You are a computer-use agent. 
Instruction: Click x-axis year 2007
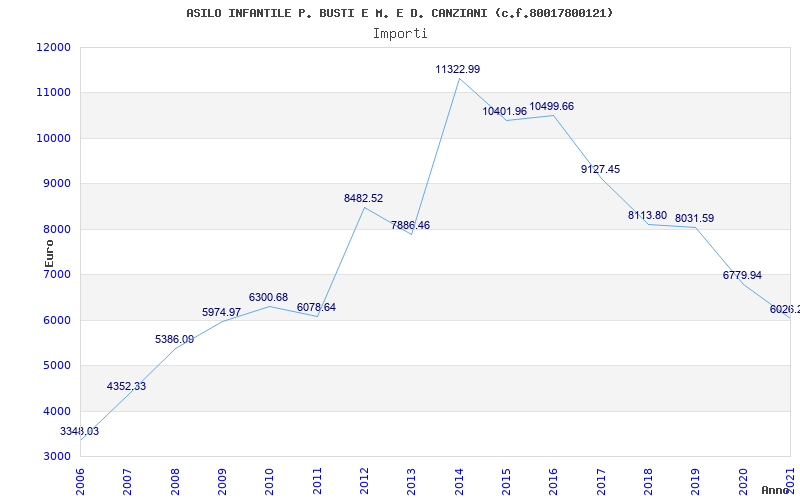tap(128, 482)
